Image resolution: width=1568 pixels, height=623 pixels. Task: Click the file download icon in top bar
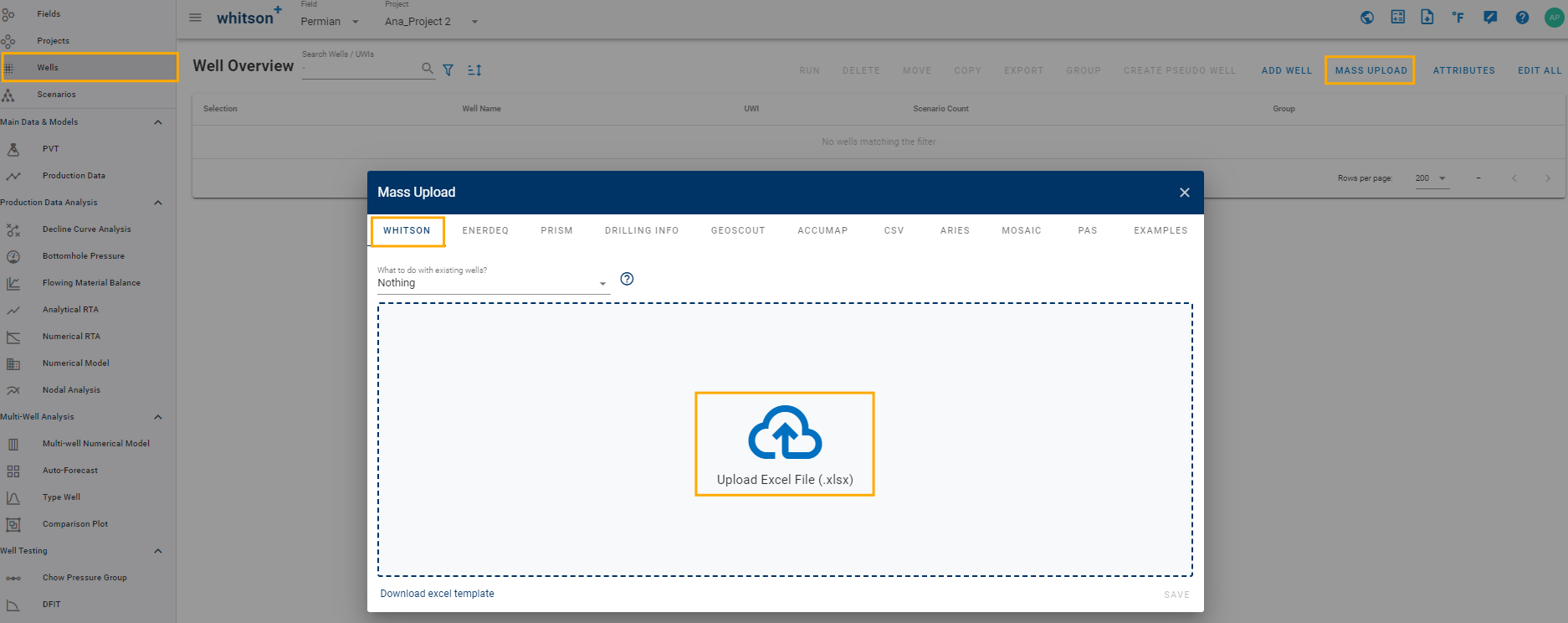tap(1427, 17)
